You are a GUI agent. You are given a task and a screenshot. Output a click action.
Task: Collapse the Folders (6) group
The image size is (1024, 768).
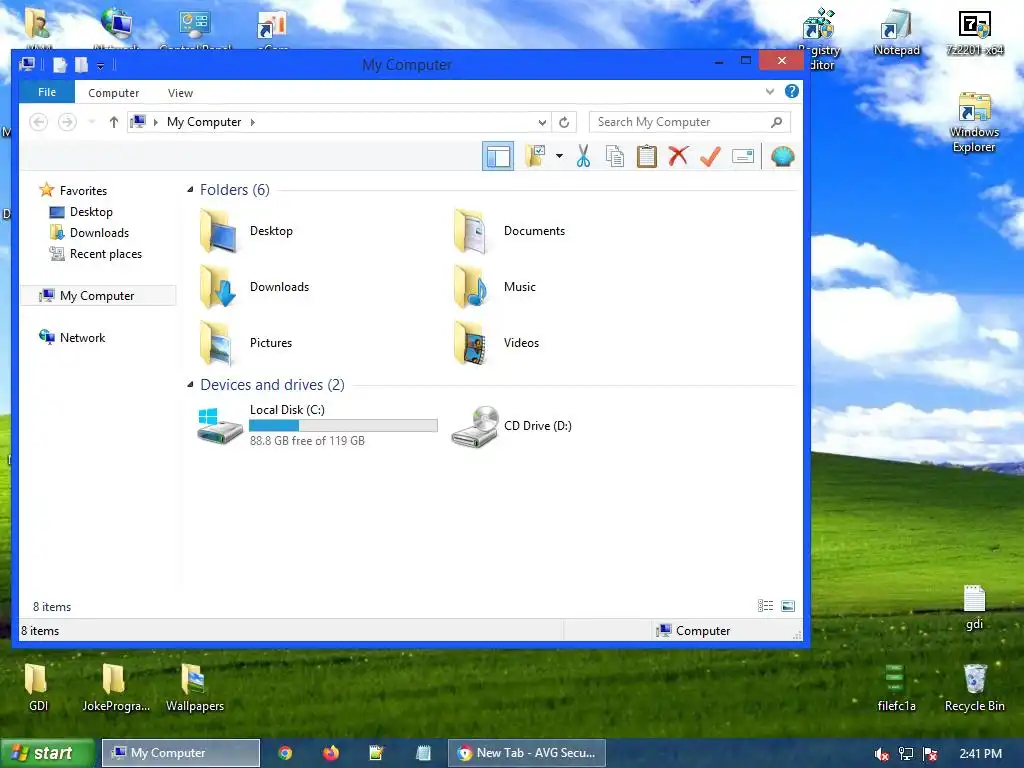tap(190, 190)
